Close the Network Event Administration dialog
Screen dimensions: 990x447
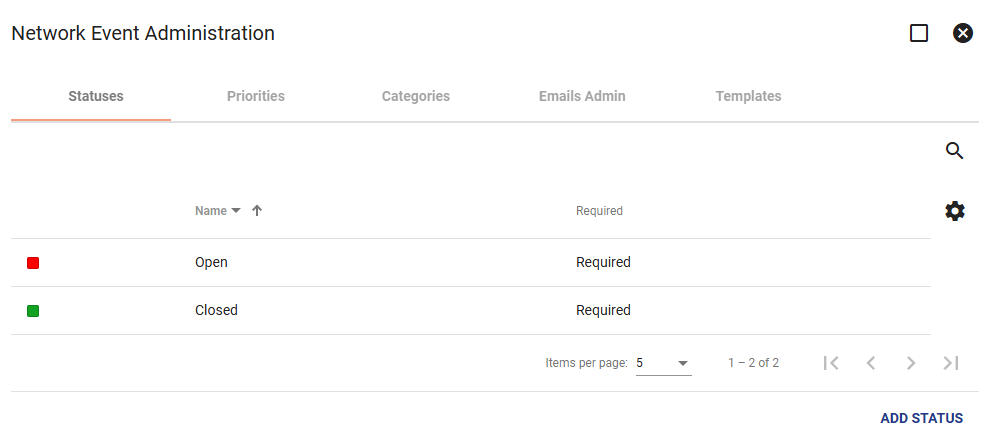pos(962,33)
